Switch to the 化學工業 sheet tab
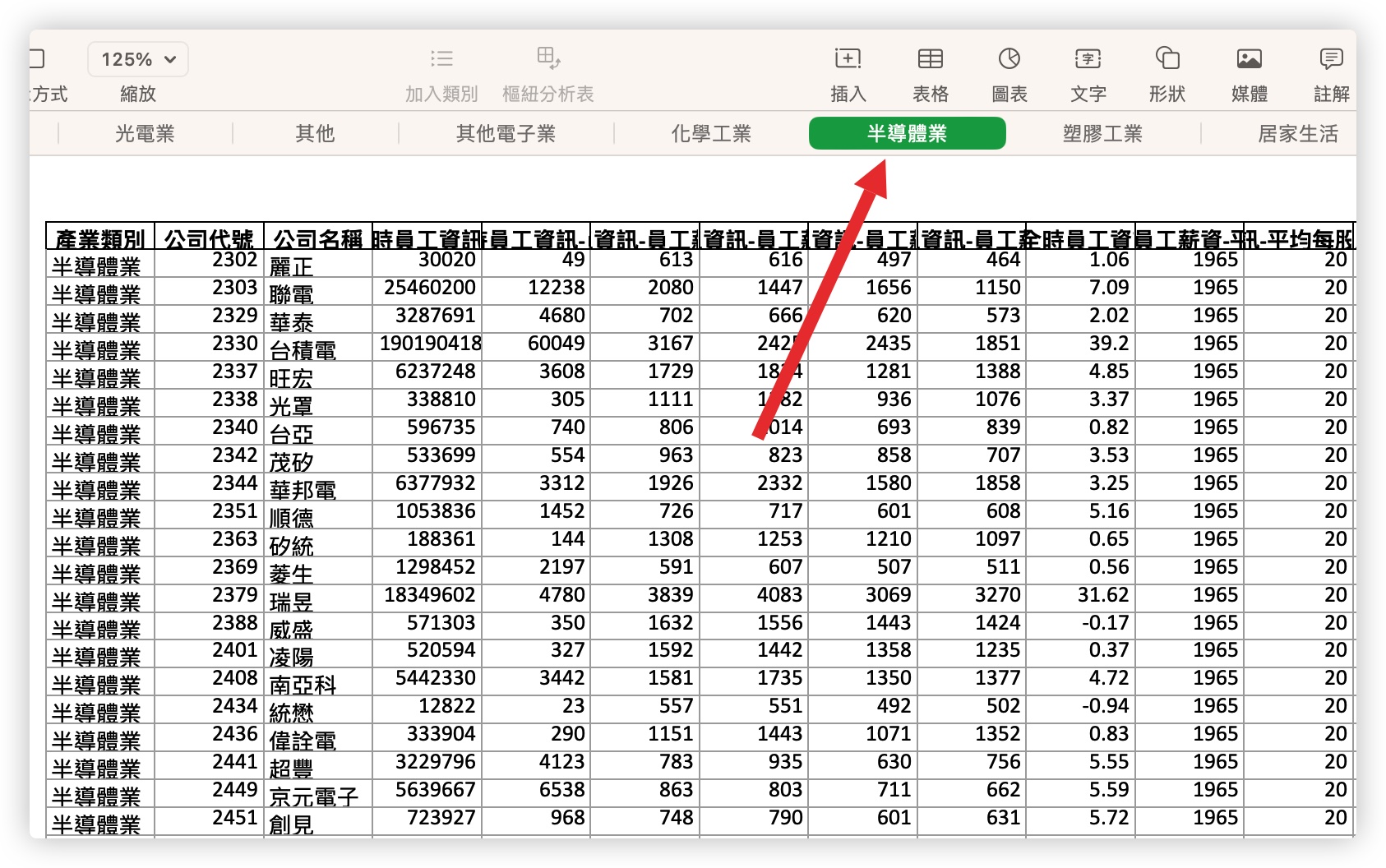This screenshot has width=1386, height=868. [x=711, y=133]
